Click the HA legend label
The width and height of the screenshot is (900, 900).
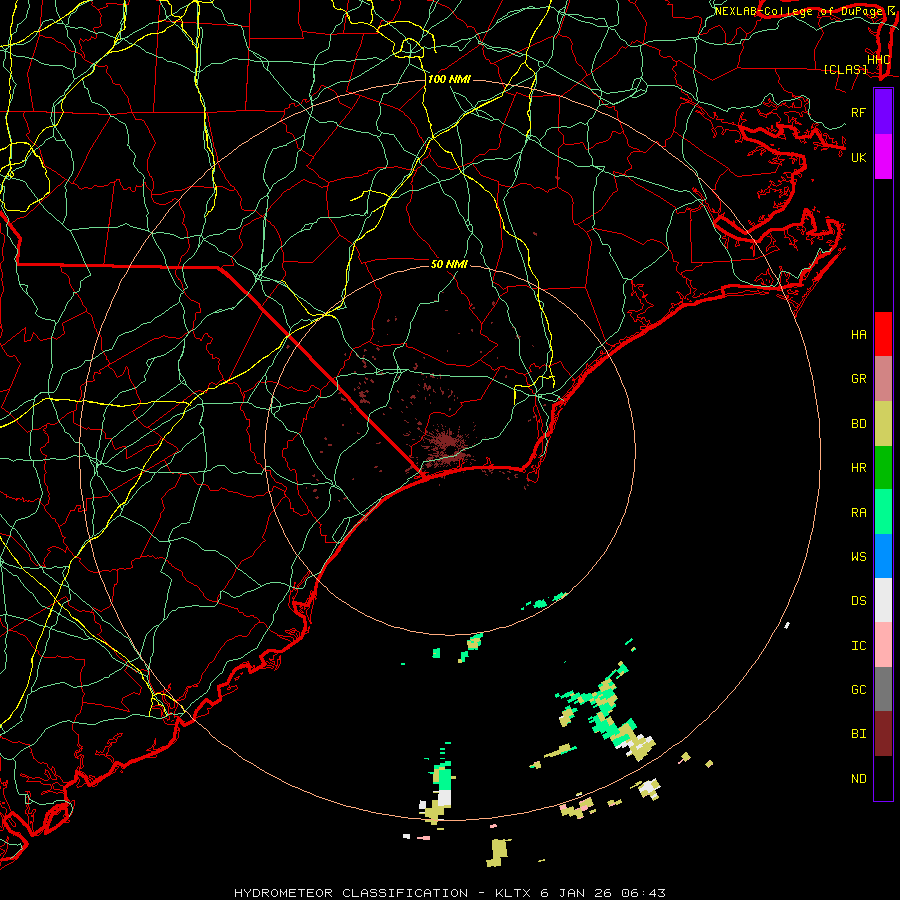pos(858,335)
